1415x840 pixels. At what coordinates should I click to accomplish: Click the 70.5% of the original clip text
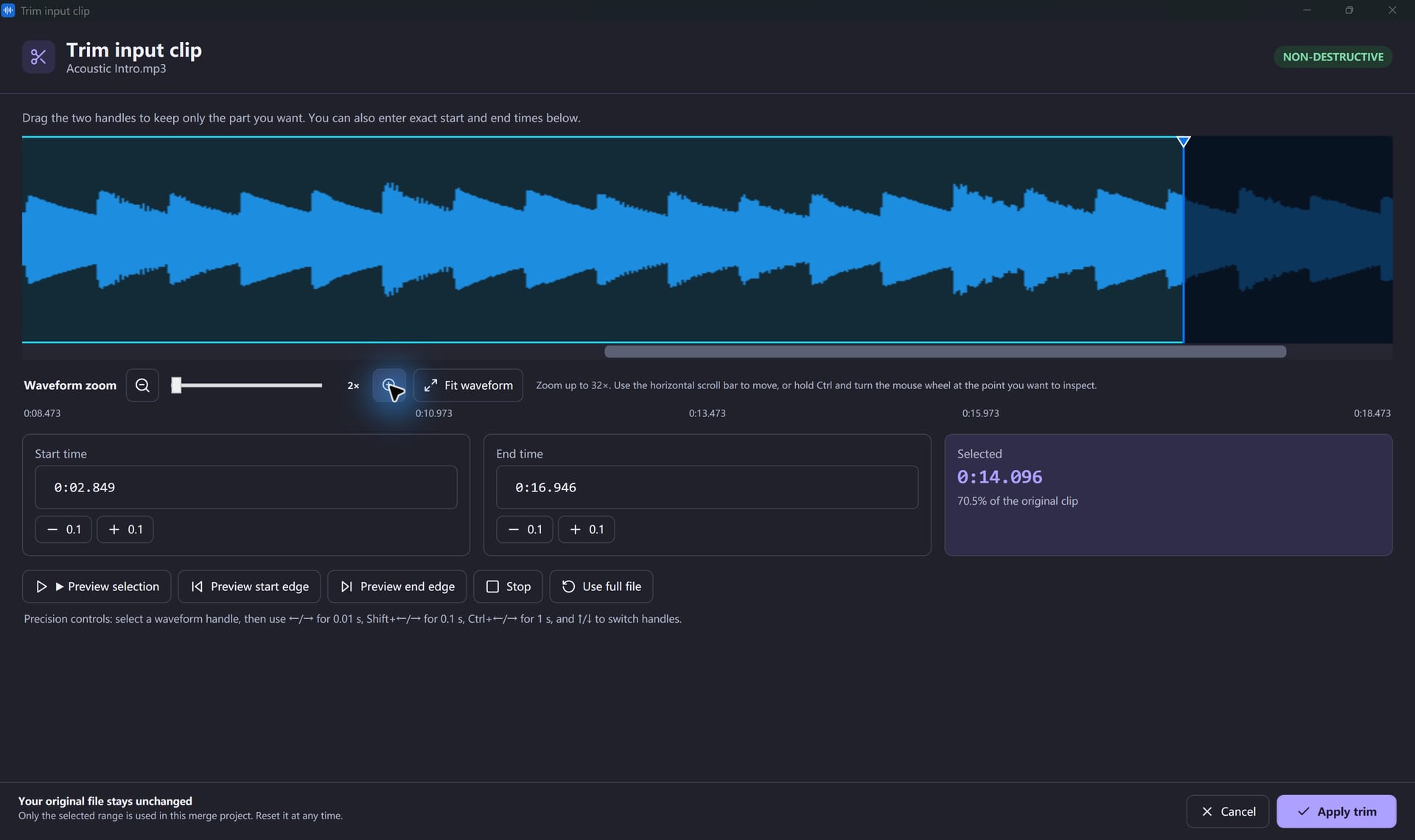coord(1017,501)
